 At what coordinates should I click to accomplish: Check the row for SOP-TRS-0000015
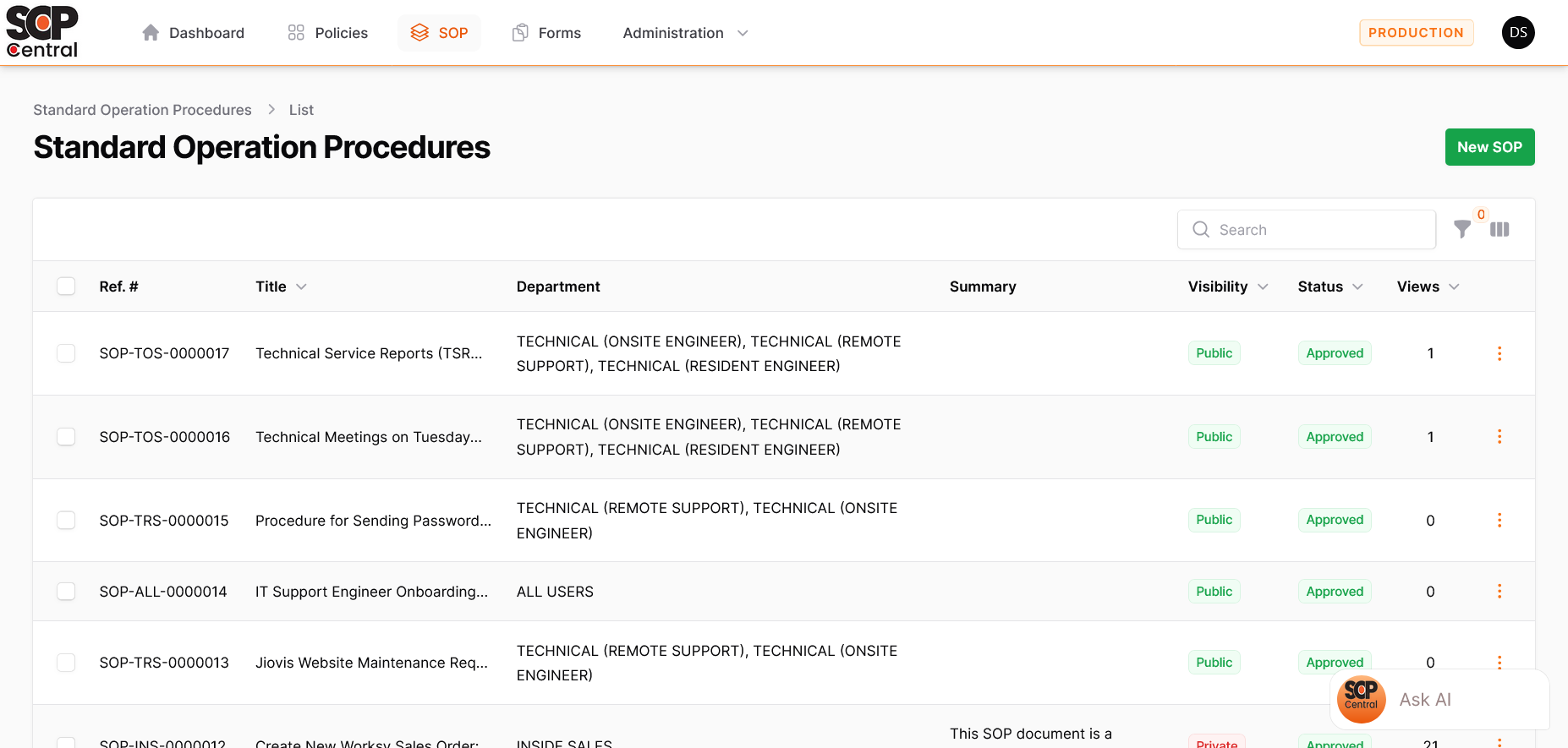point(66,521)
